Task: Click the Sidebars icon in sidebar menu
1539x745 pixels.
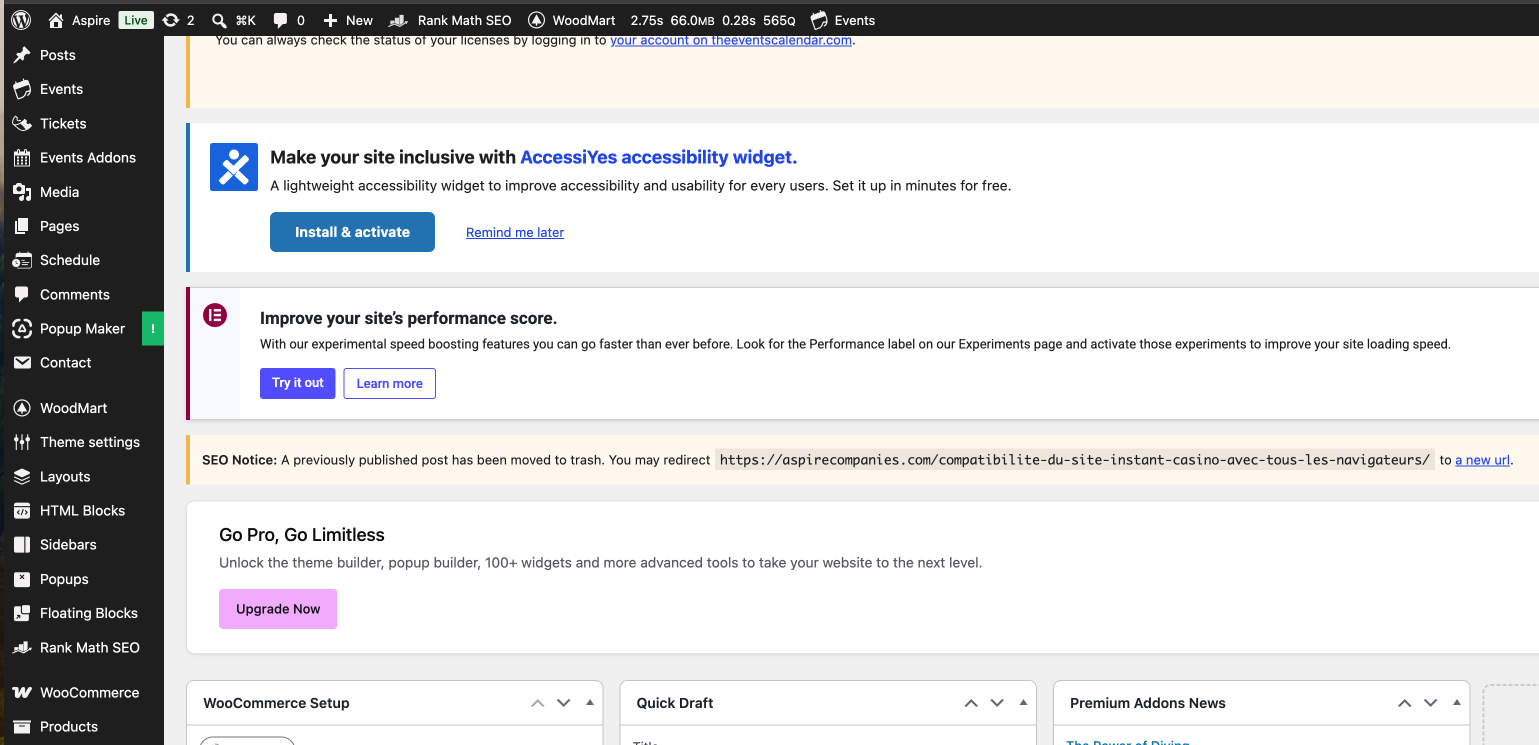Action: [x=22, y=545]
